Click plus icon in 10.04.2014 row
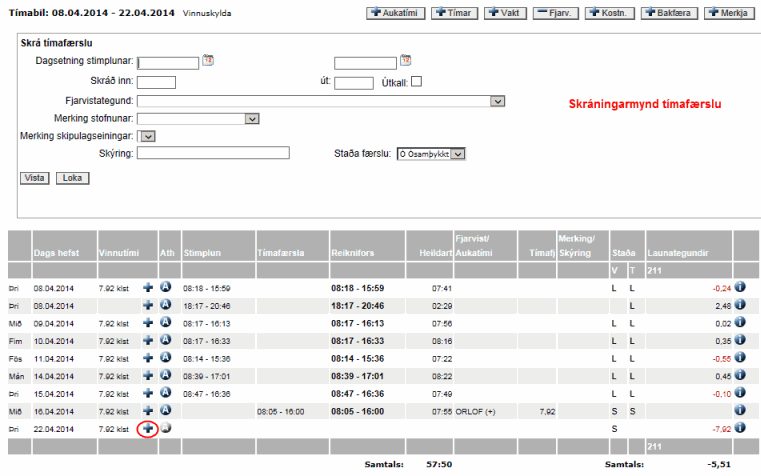The width and height of the screenshot is (761, 476). coord(148,340)
